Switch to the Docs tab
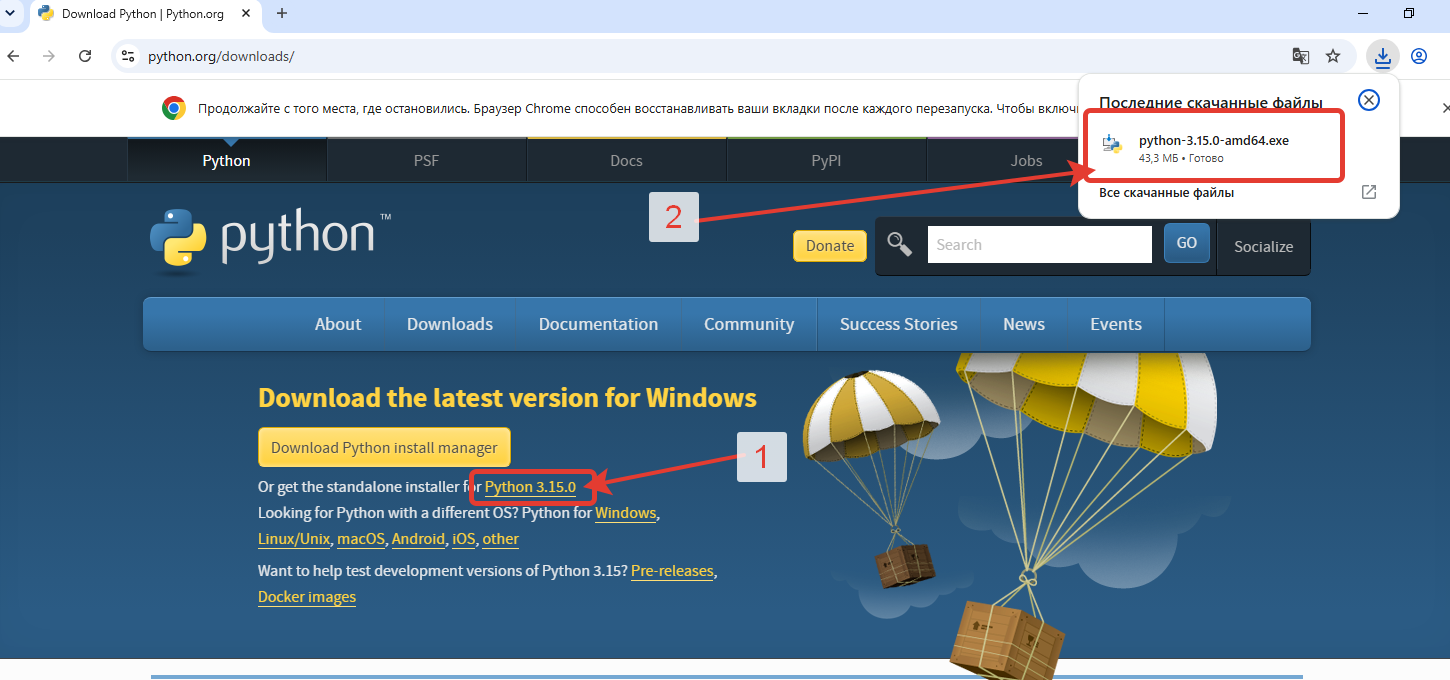 [627, 160]
